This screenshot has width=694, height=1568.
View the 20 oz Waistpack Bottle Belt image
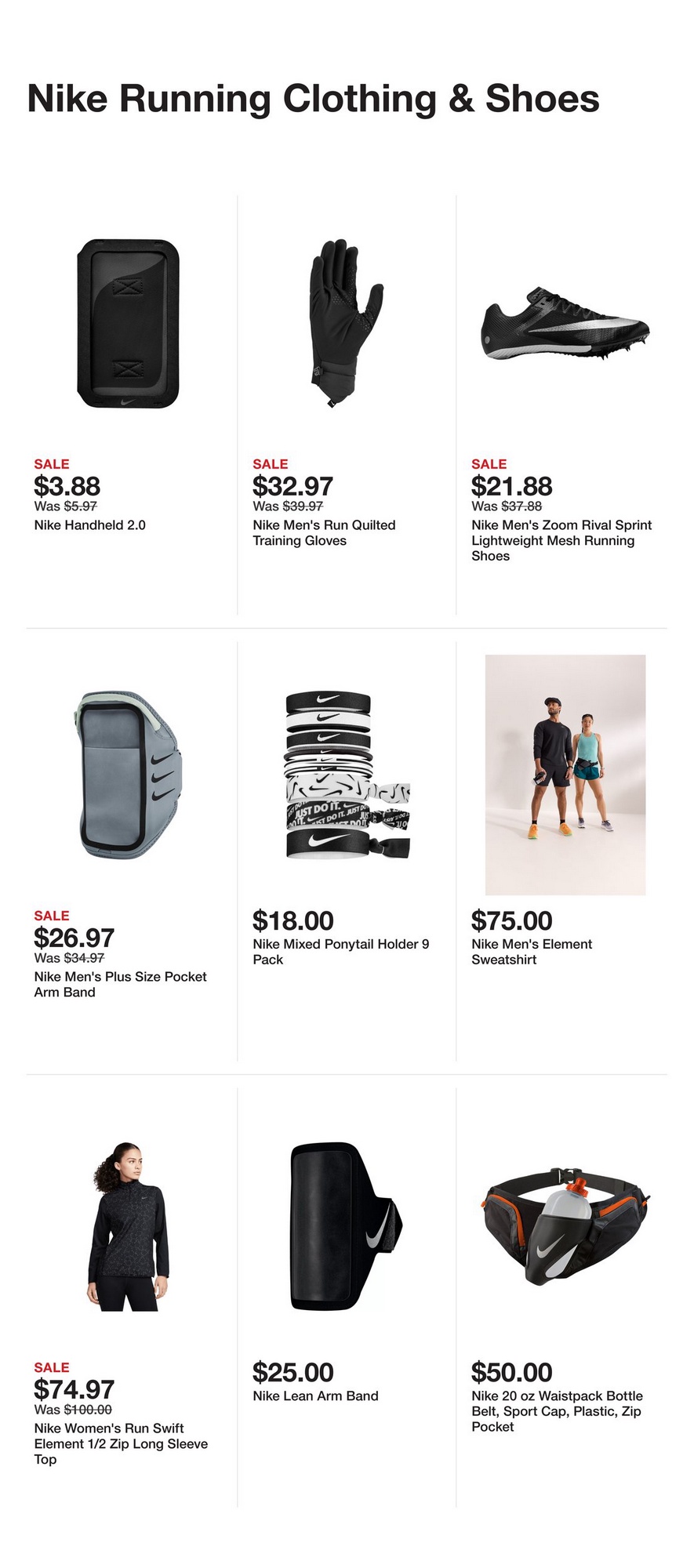(565, 1226)
